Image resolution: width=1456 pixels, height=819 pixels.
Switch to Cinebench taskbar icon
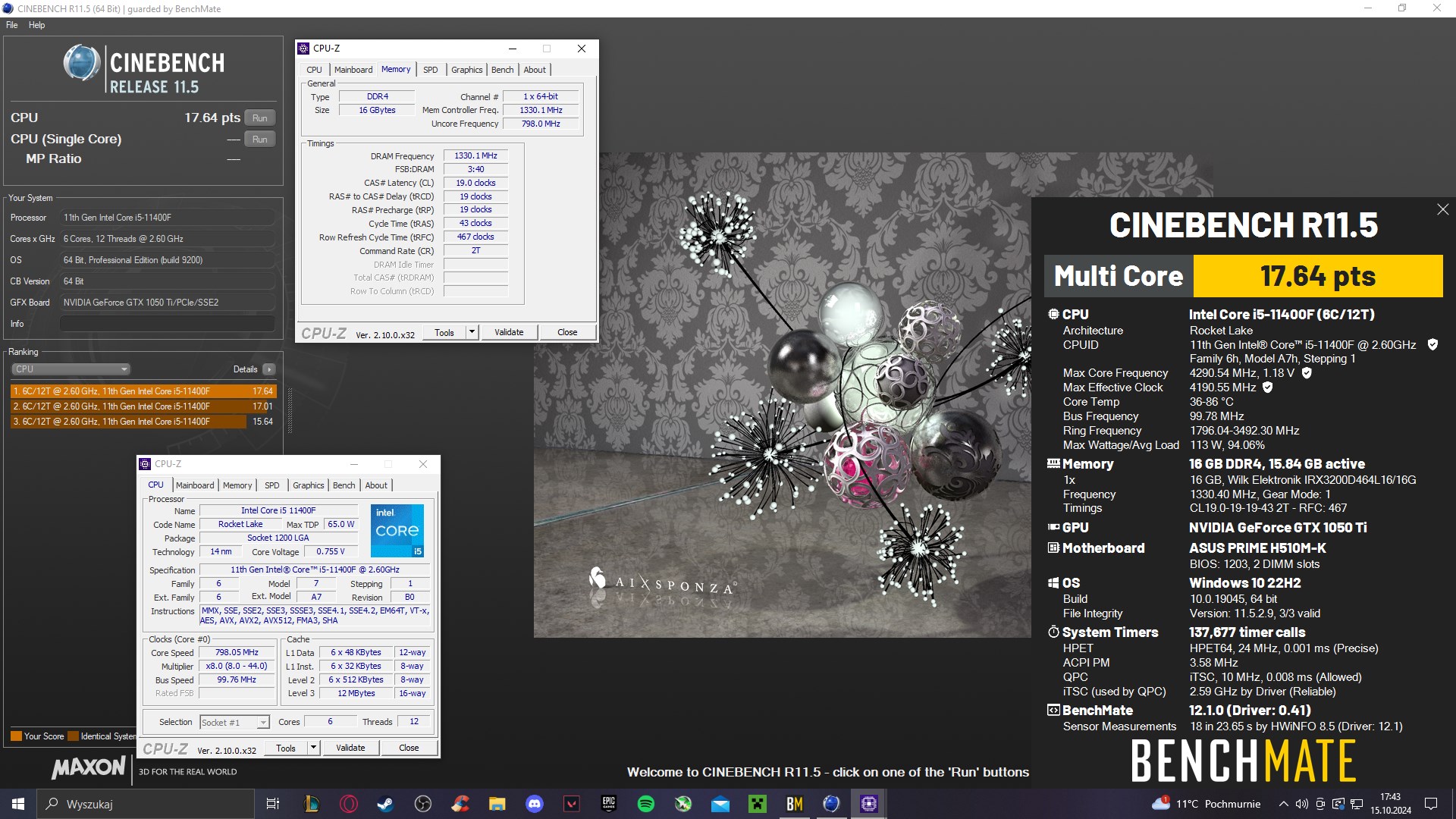(x=832, y=804)
